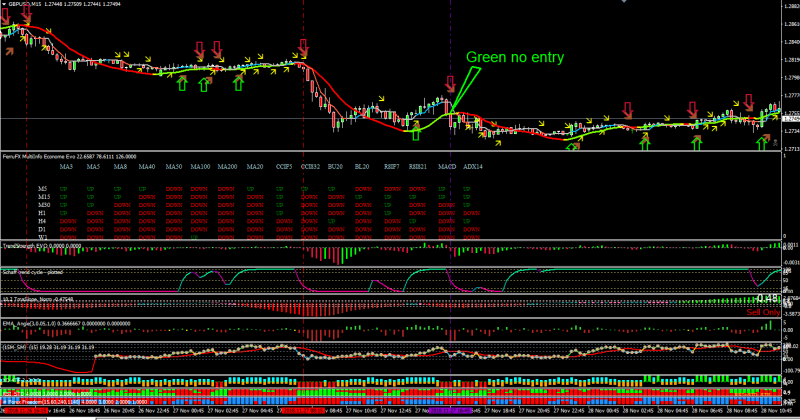Click the H4 BU20 green UP cell
This screenshot has height=420, width=800.
pyautogui.click(x=331, y=221)
